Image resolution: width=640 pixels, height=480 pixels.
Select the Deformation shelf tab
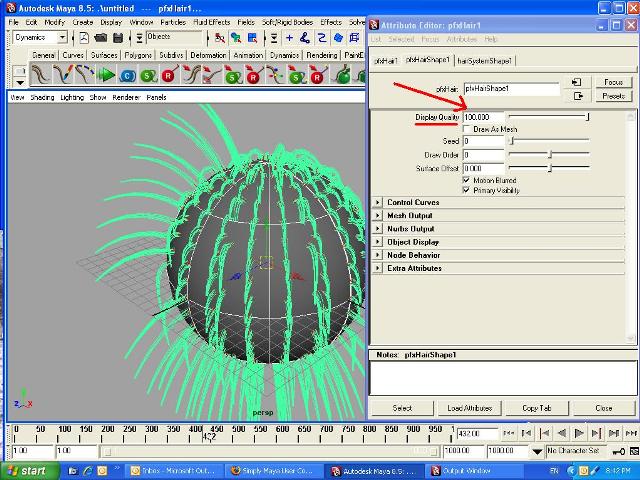[x=208, y=55]
